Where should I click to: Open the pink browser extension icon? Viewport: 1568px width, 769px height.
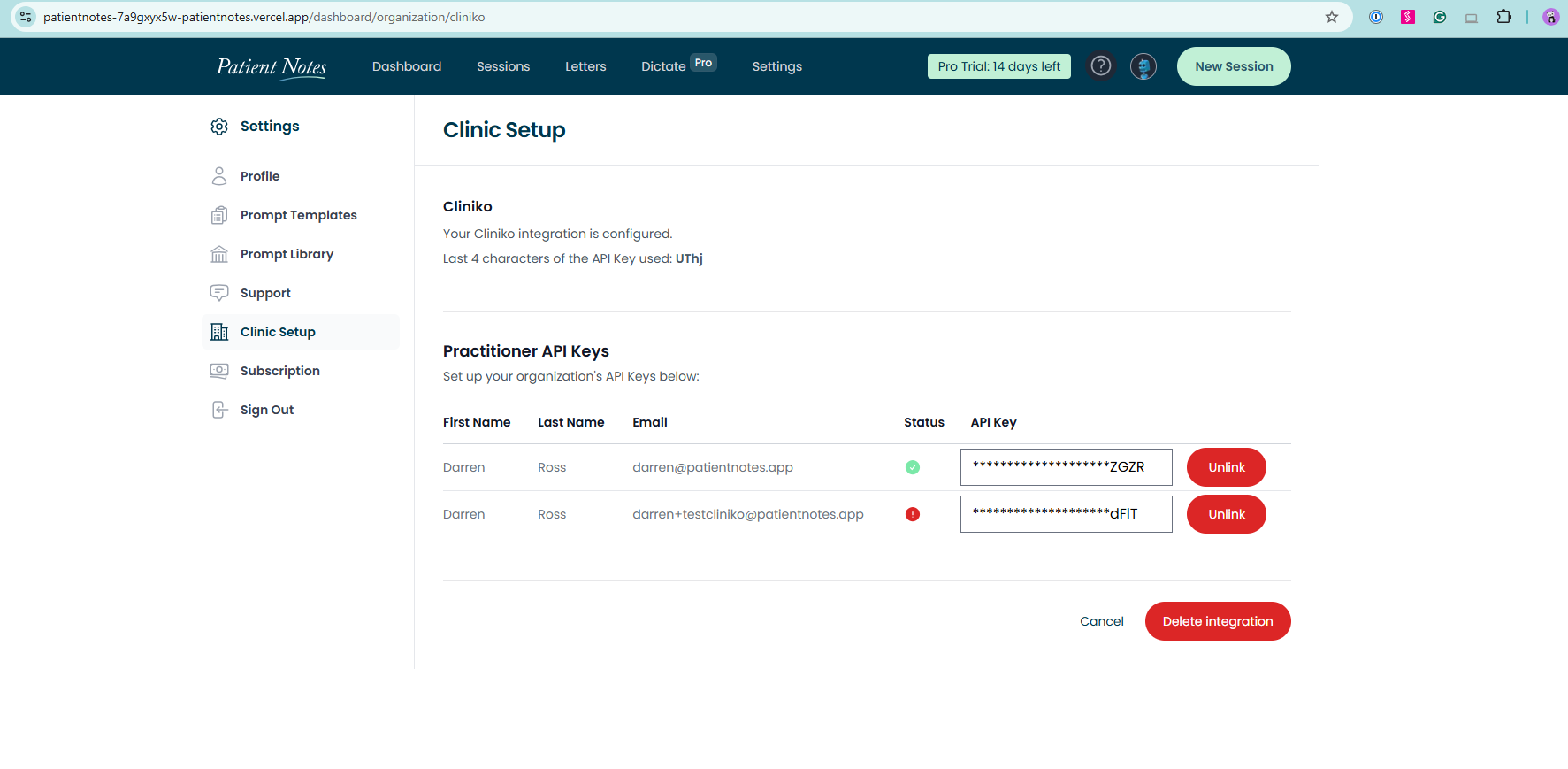click(x=1408, y=17)
